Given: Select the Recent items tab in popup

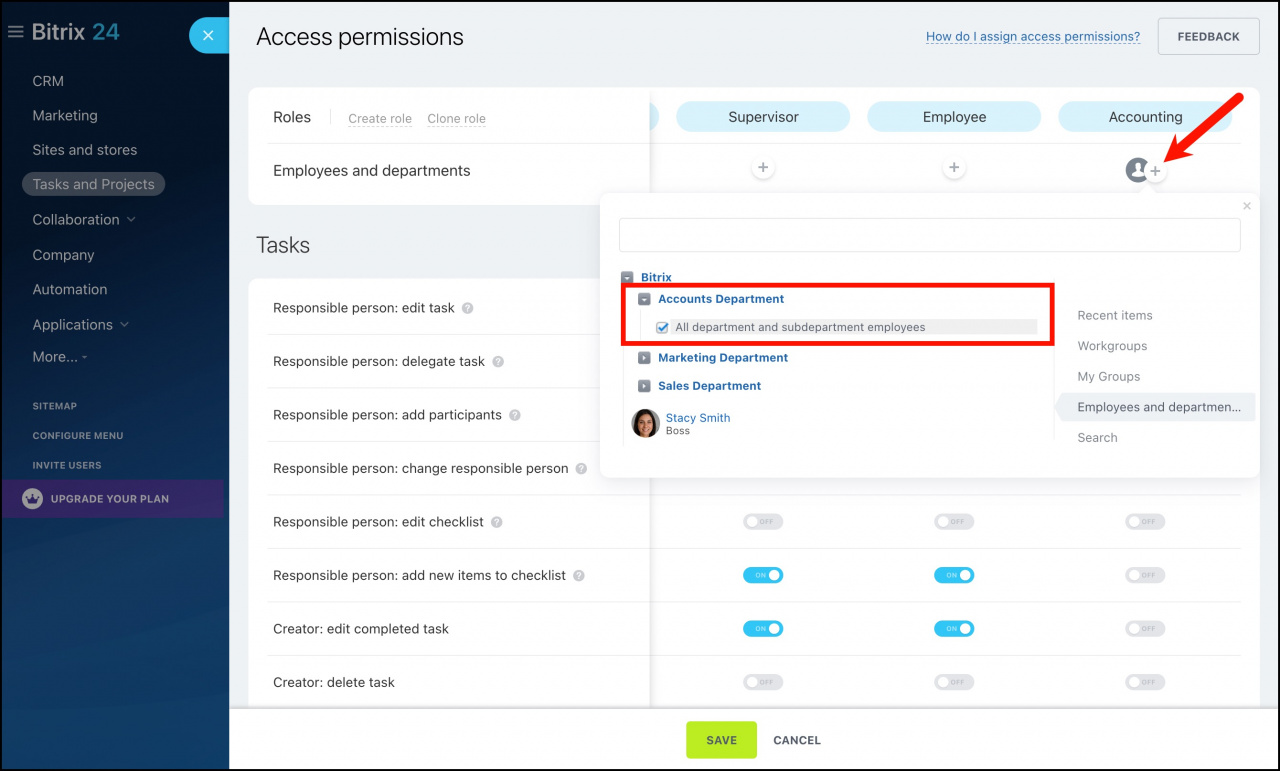Looking at the screenshot, I should pyautogui.click(x=1115, y=315).
